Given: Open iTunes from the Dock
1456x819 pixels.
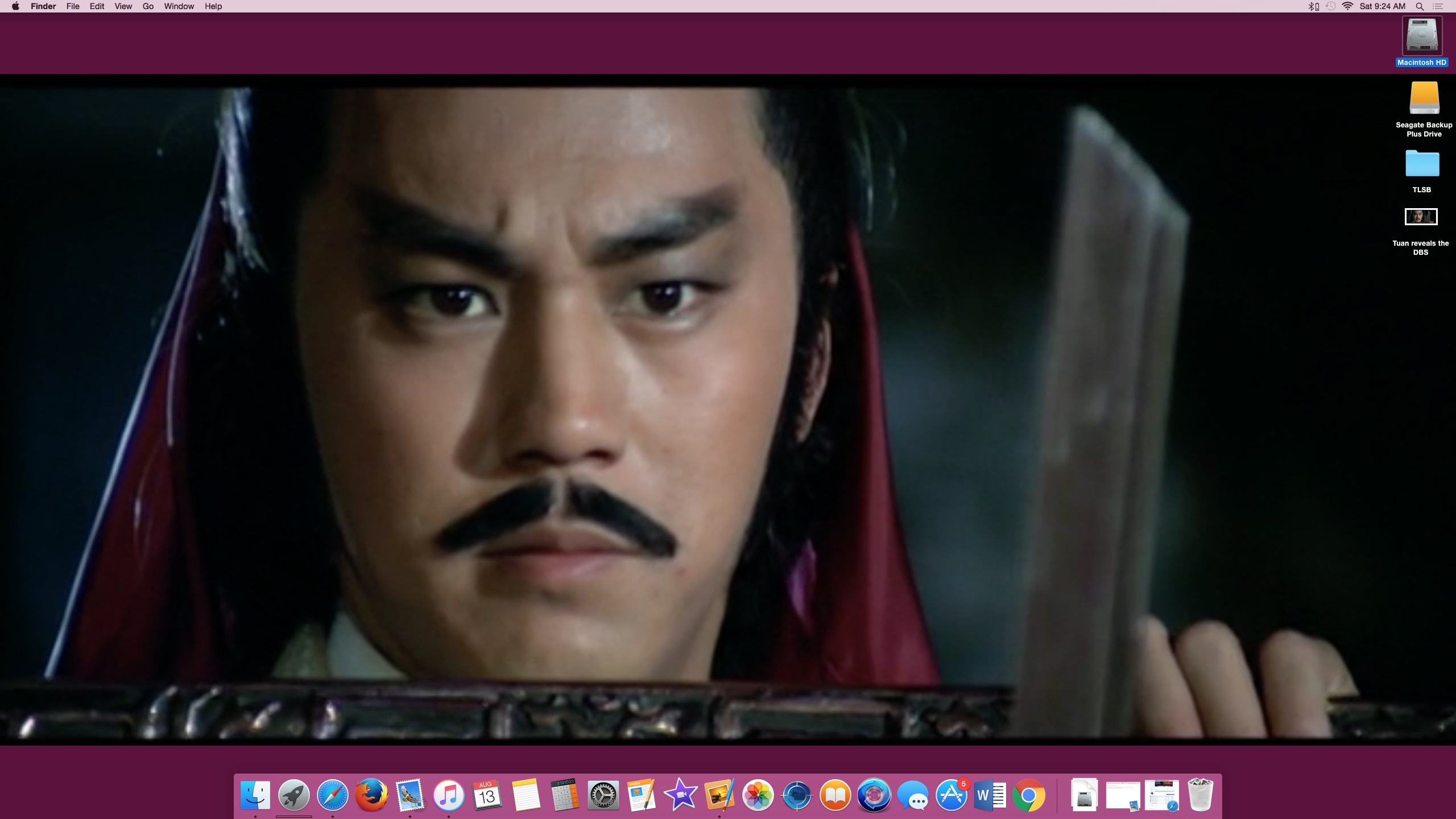Looking at the screenshot, I should tap(449, 795).
